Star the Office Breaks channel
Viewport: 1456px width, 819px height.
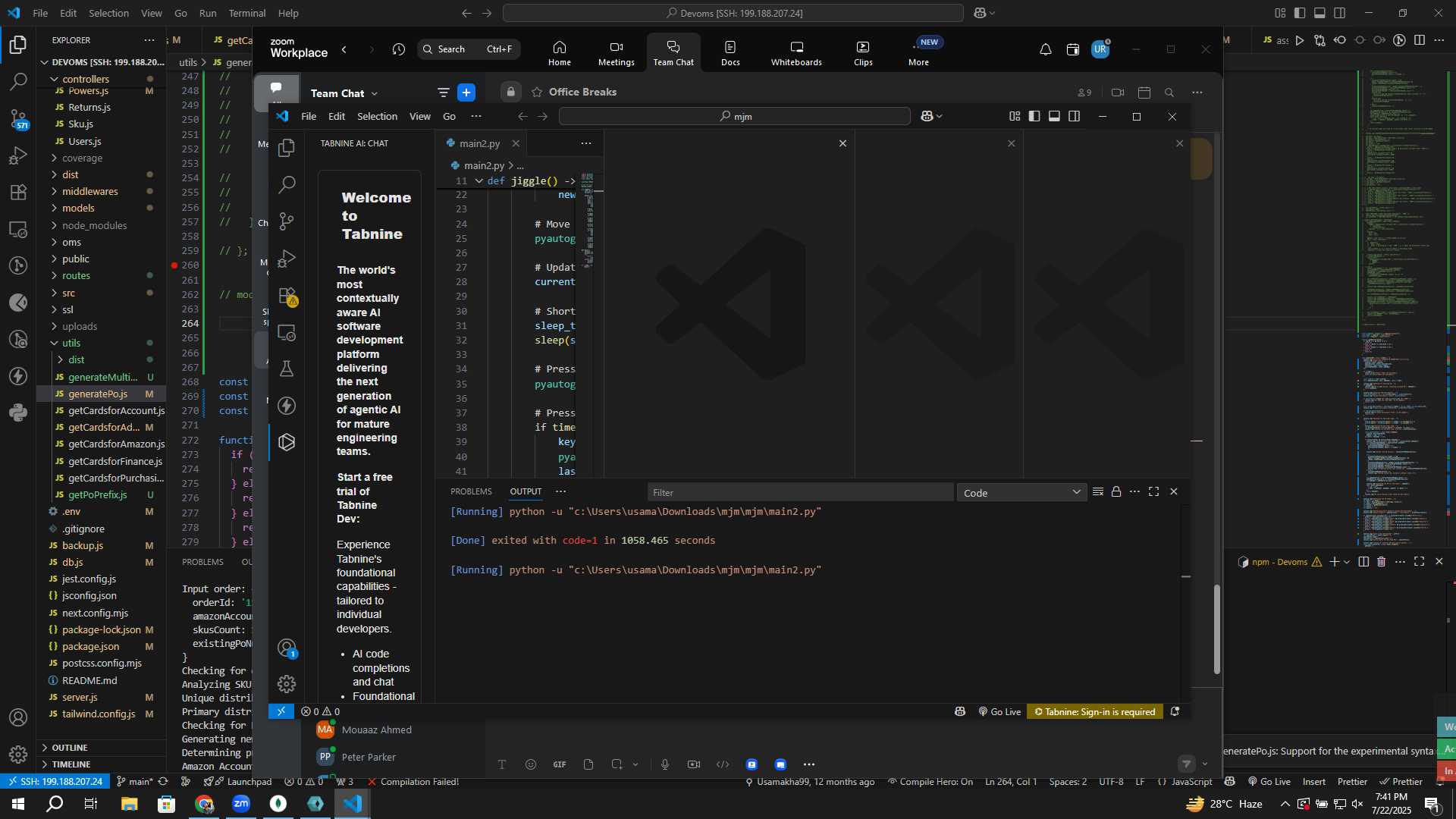coord(537,92)
